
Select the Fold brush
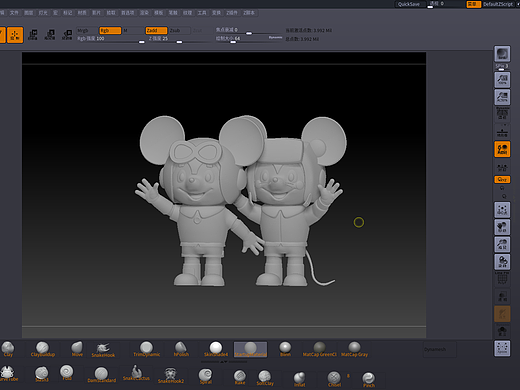point(67,373)
